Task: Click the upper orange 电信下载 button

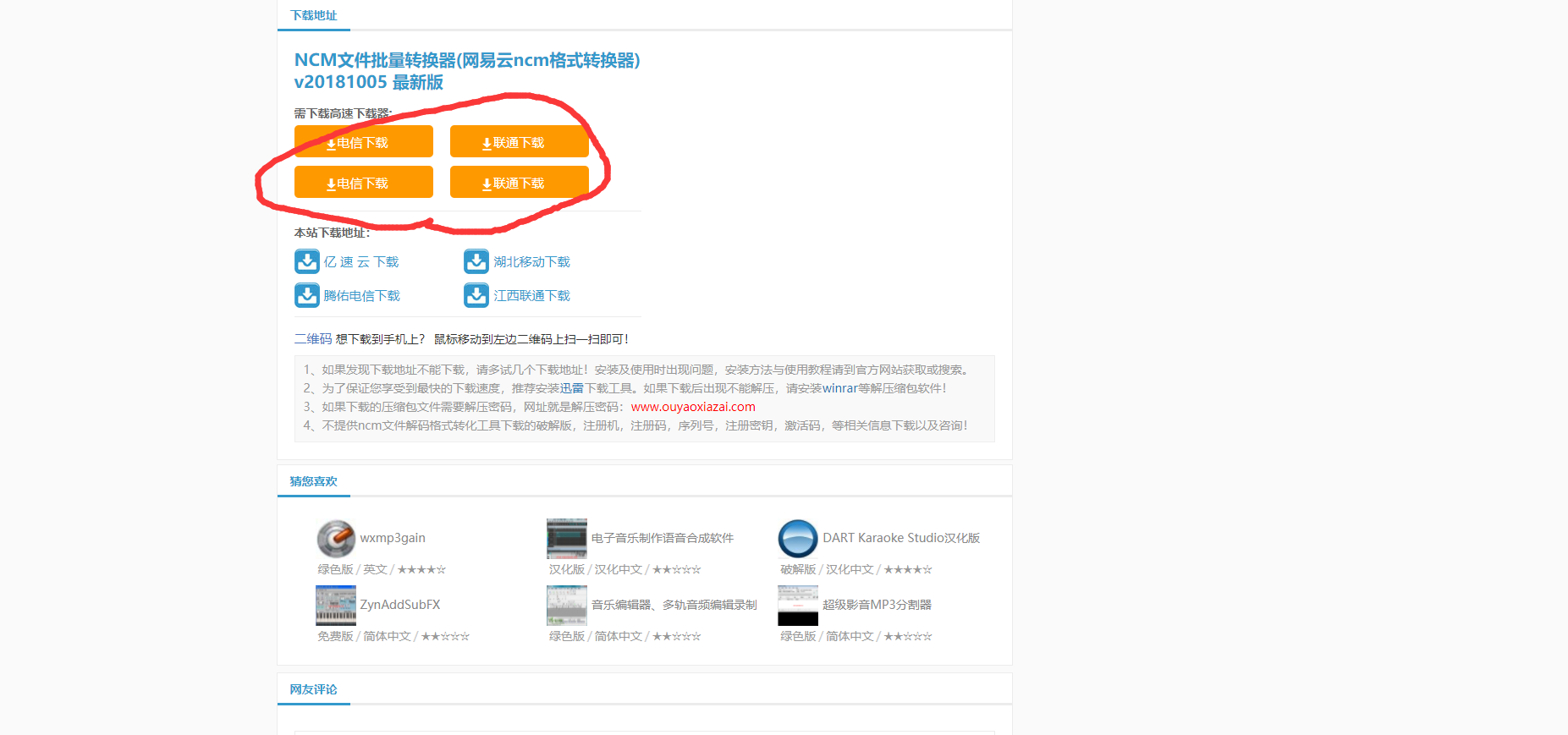Action: click(364, 141)
